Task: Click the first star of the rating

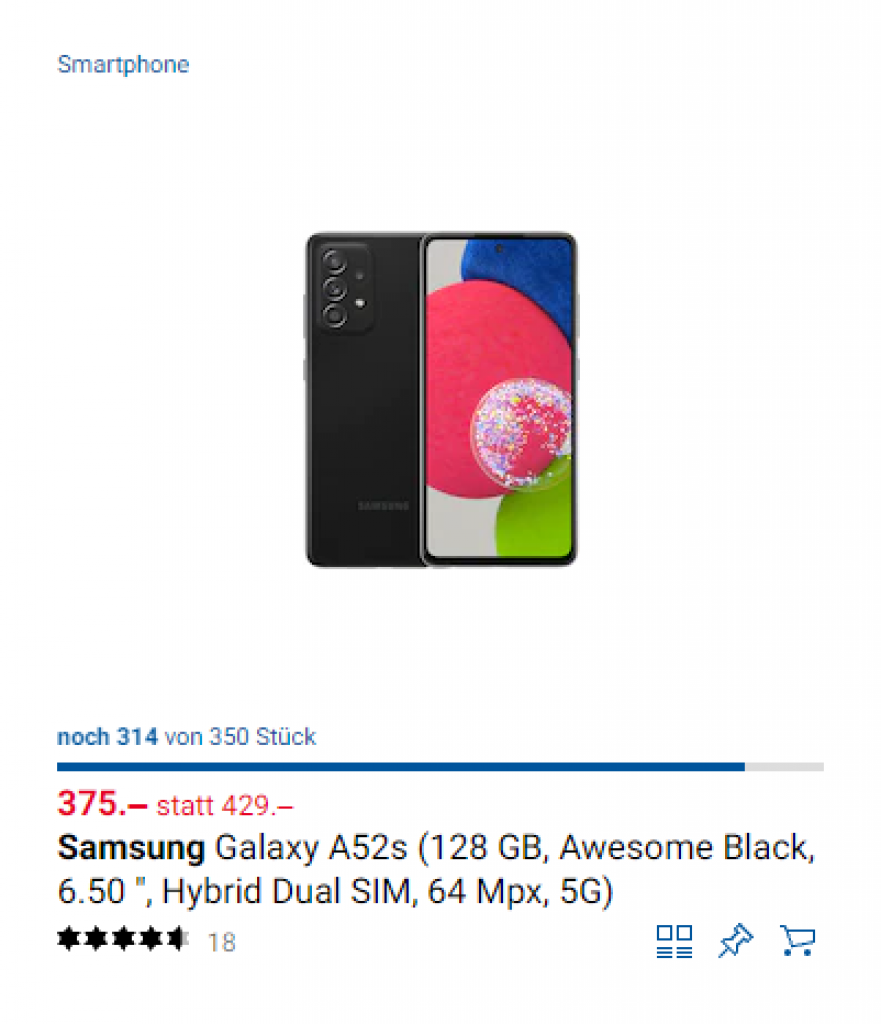Action: pyautogui.click(x=69, y=940)
